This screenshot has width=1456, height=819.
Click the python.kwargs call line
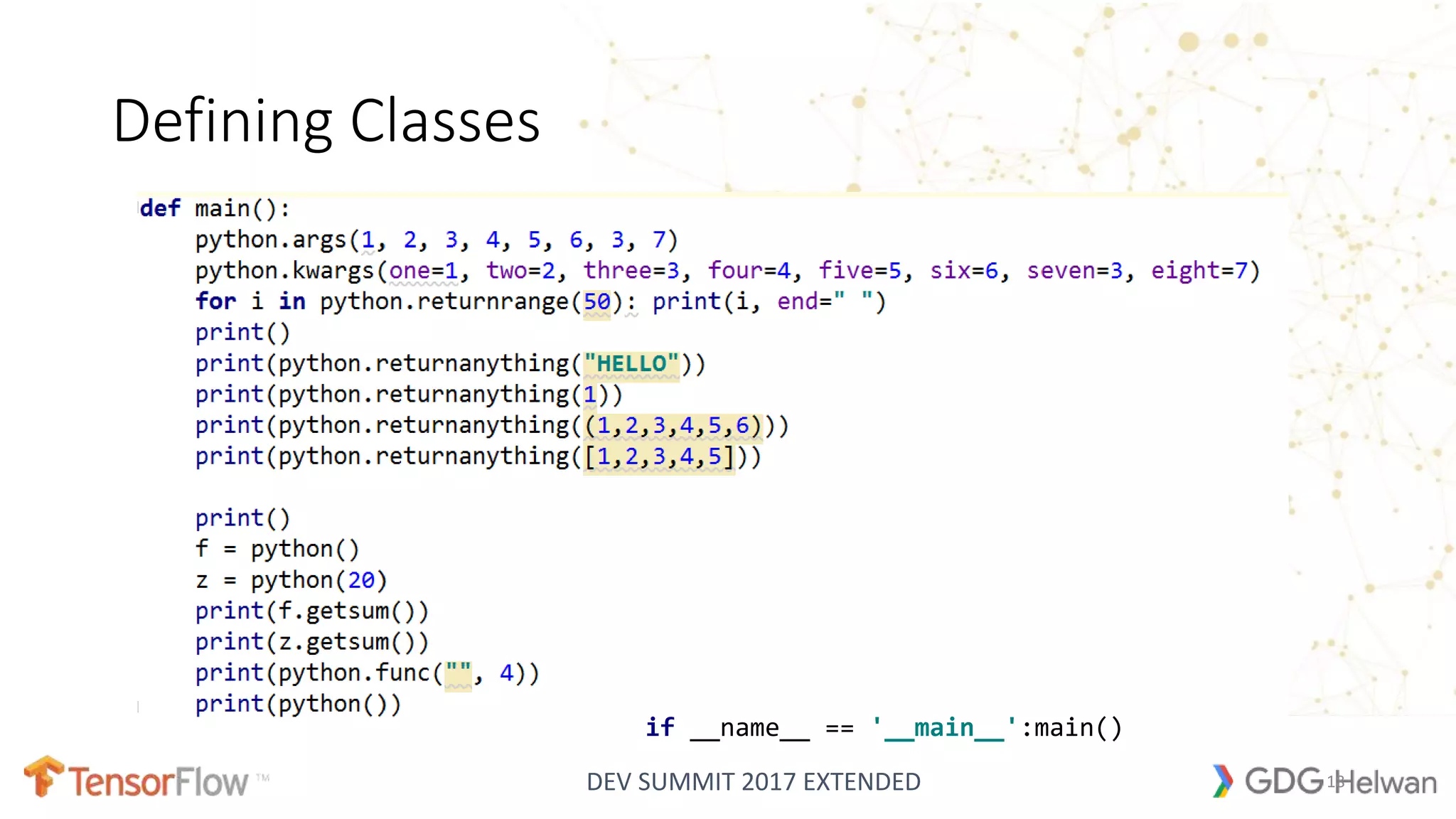tap(727, 271)
